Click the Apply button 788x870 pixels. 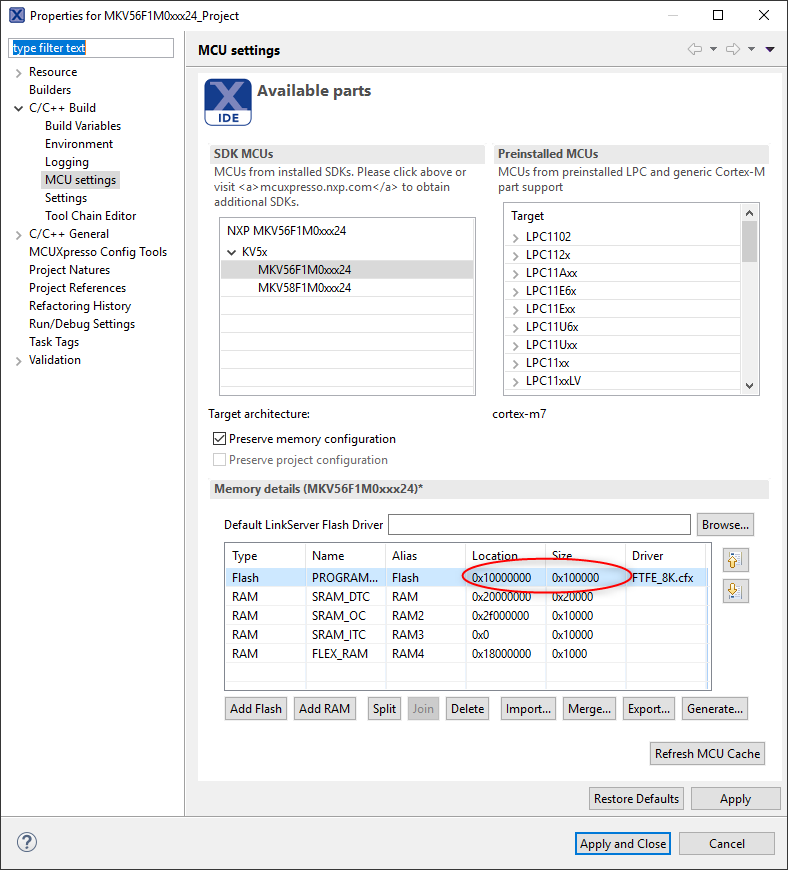(735, 798)
